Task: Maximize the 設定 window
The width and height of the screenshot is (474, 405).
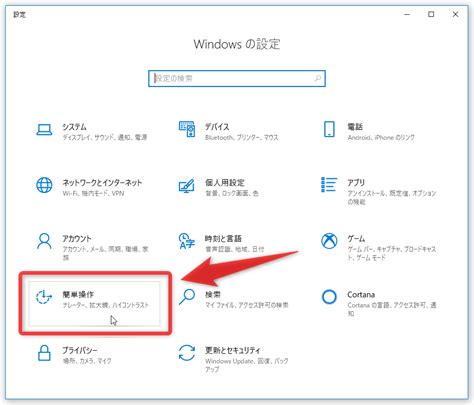Action: coord(431,14)
